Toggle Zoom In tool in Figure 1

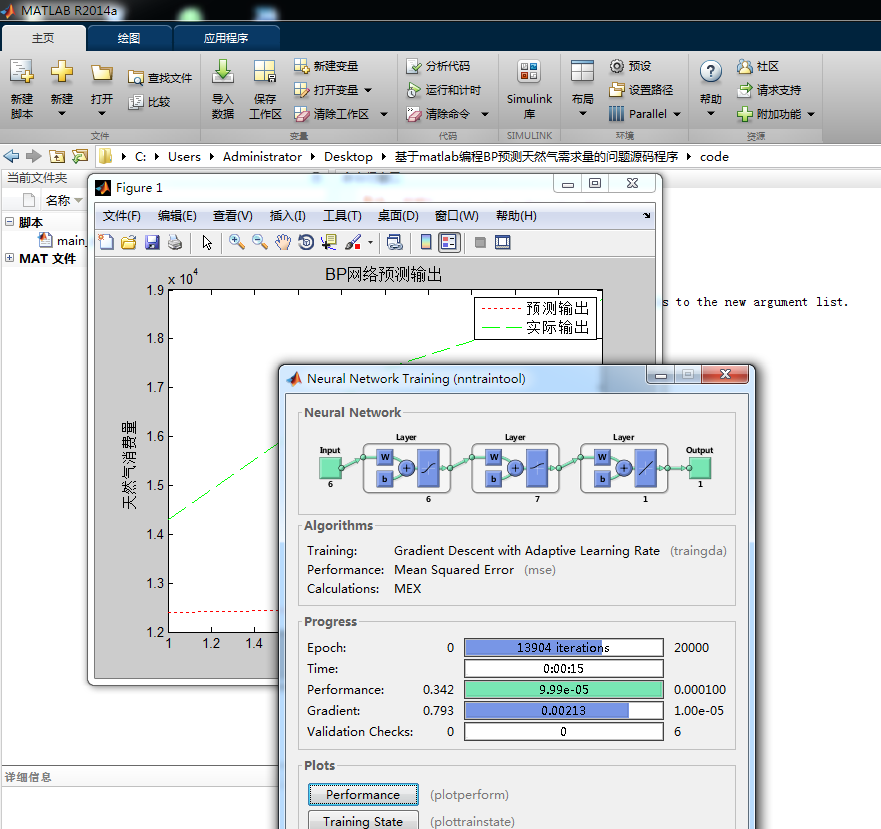coord(237,242)
